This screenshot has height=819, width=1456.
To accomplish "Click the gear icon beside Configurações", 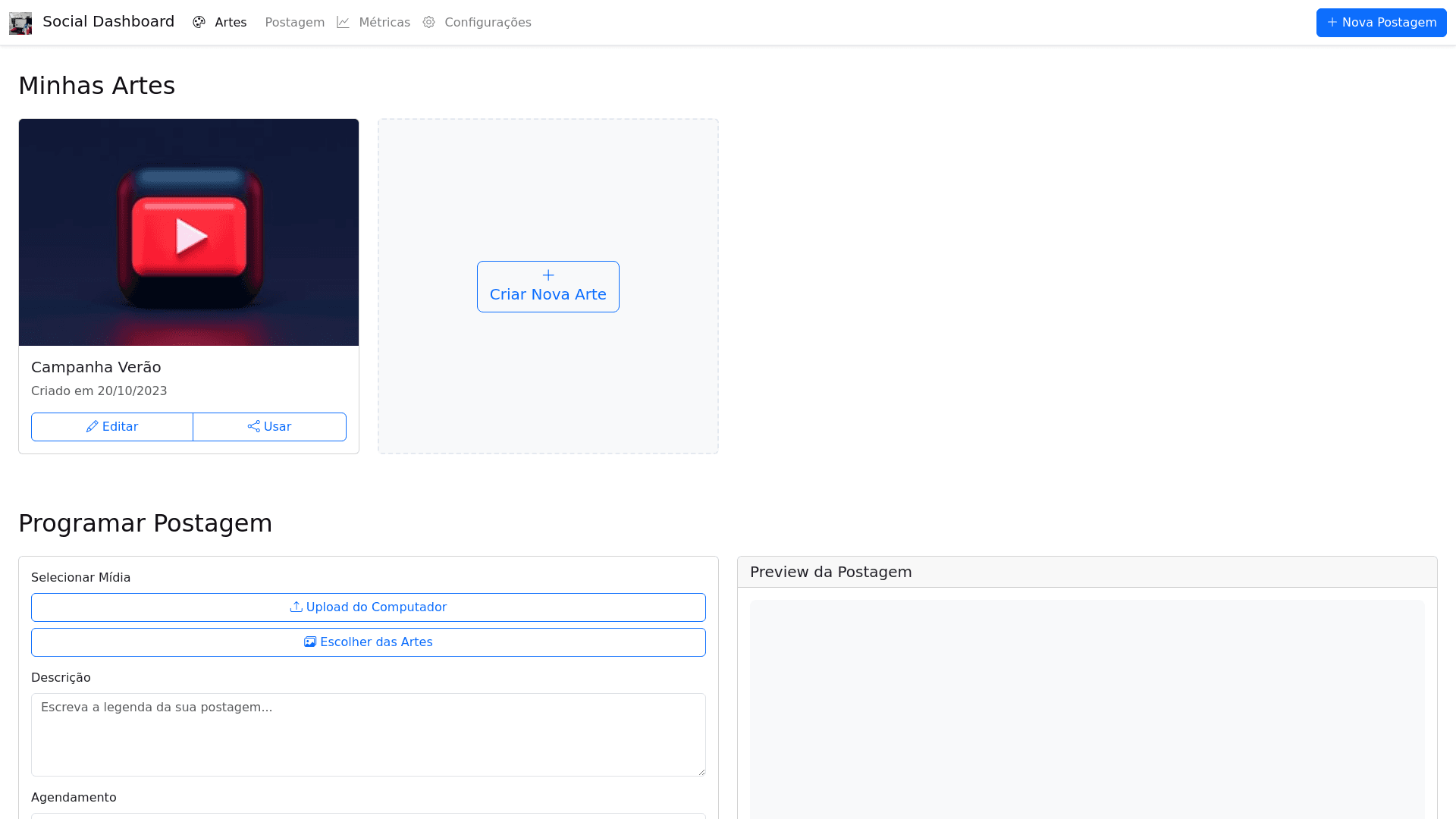I will (429, 23).
